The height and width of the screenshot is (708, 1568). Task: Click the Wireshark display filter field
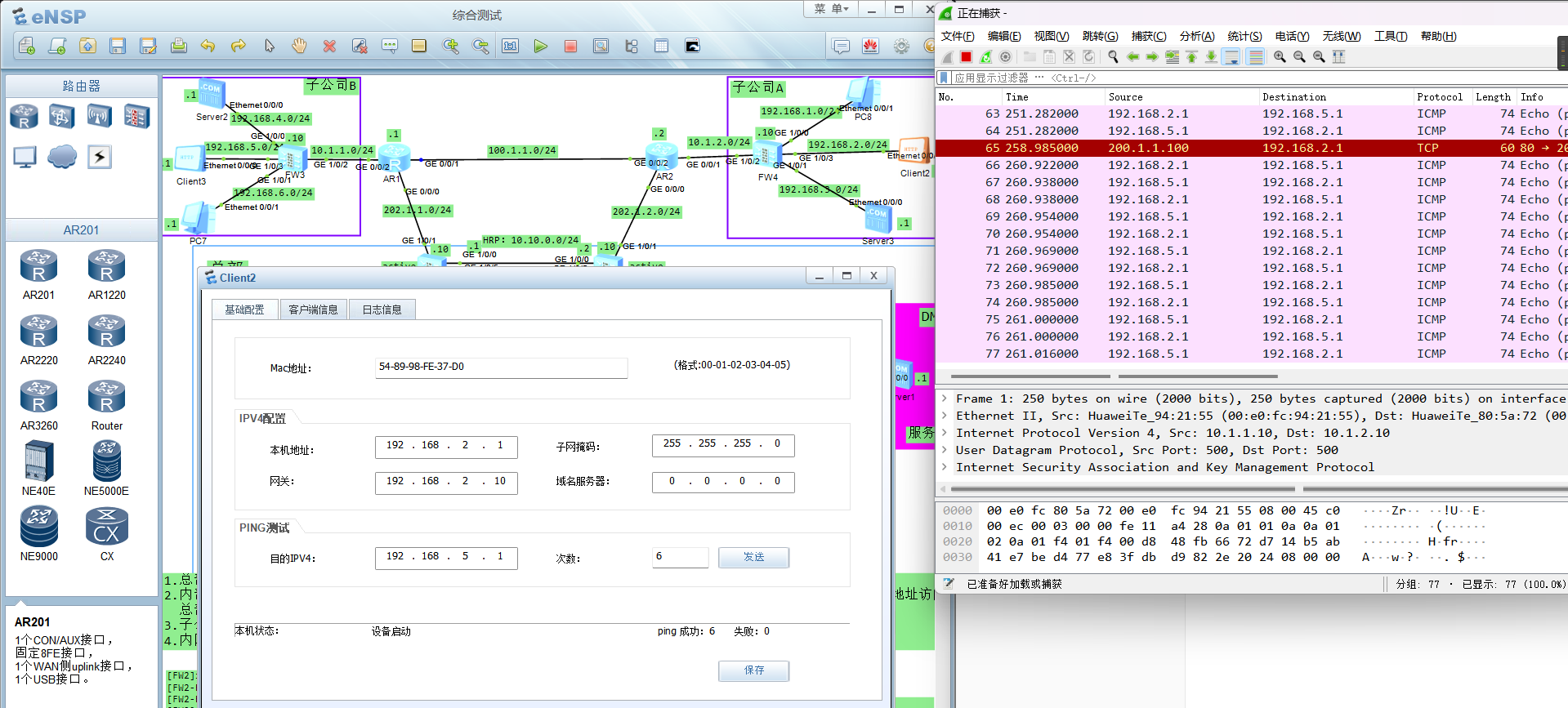[x=1258, y=78]
